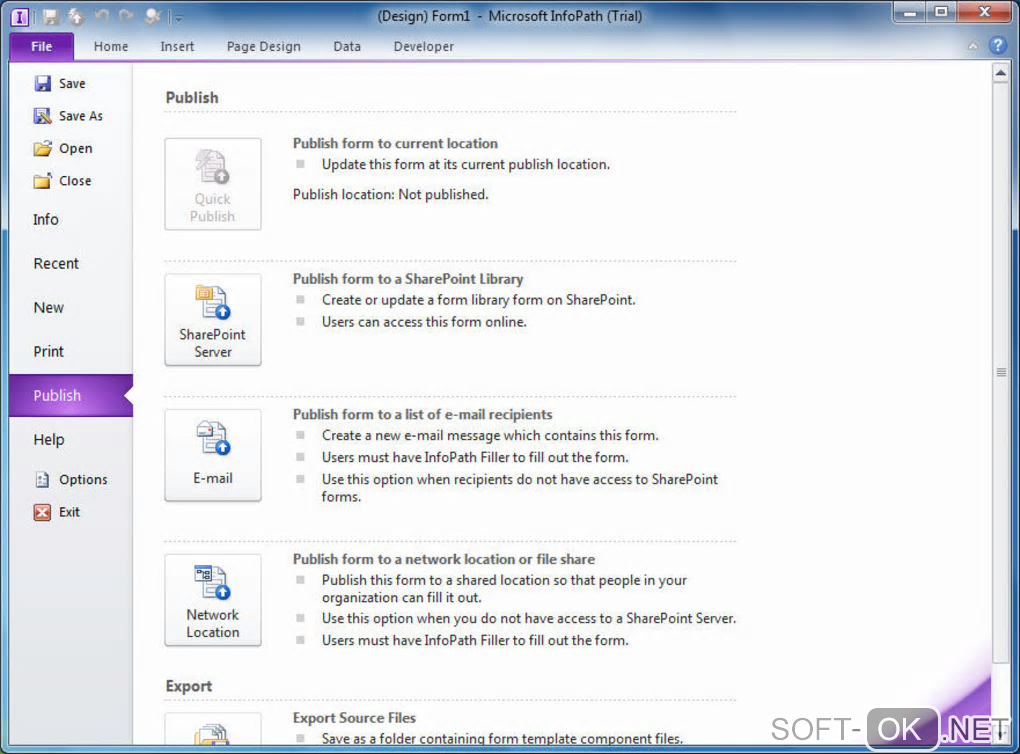Click the 'Export Source Files' heading
The image size is (1020, 754).
coord(354,718)
